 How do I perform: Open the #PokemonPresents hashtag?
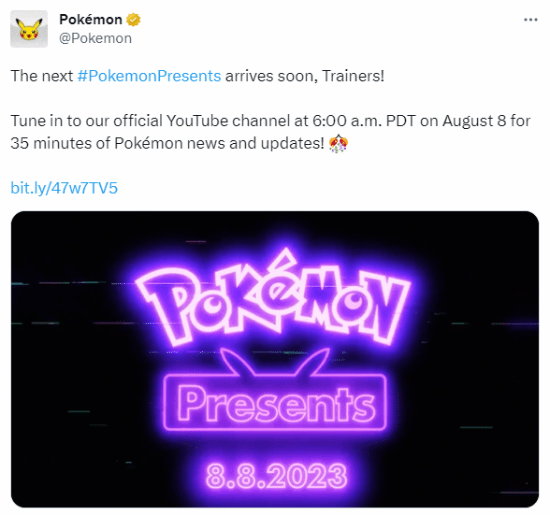click(x=149, y=76)
